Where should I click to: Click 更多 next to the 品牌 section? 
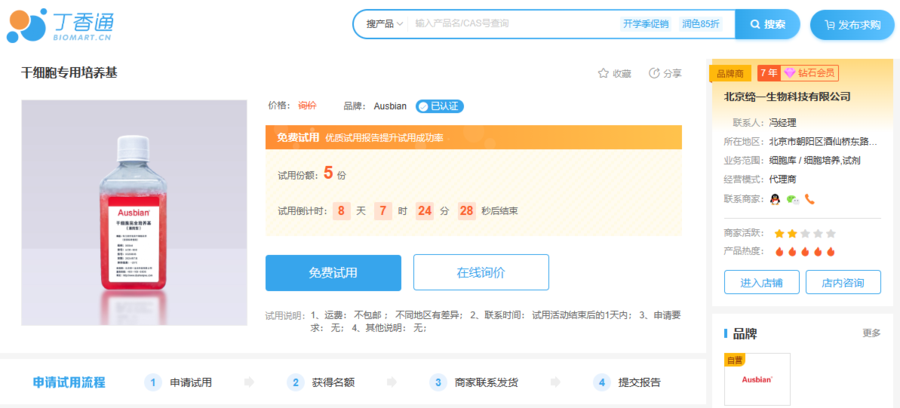[871, 333]
